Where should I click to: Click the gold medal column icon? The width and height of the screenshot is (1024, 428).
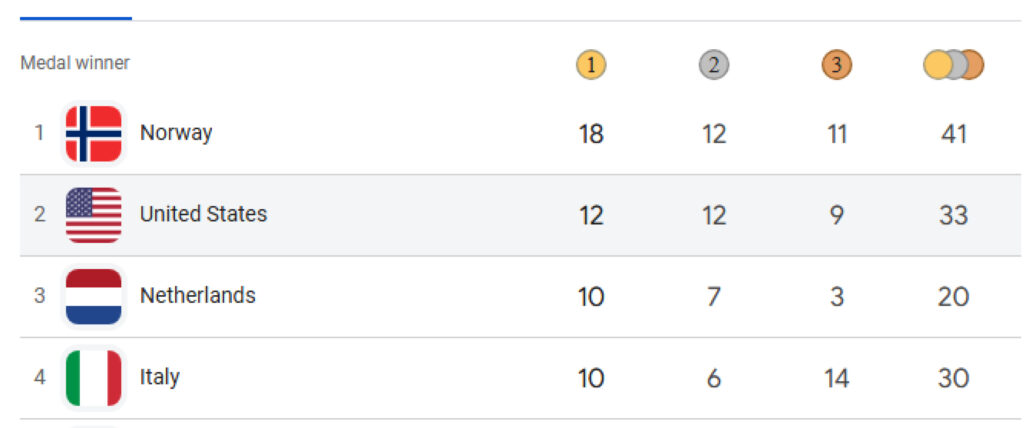tap(591, 66)
